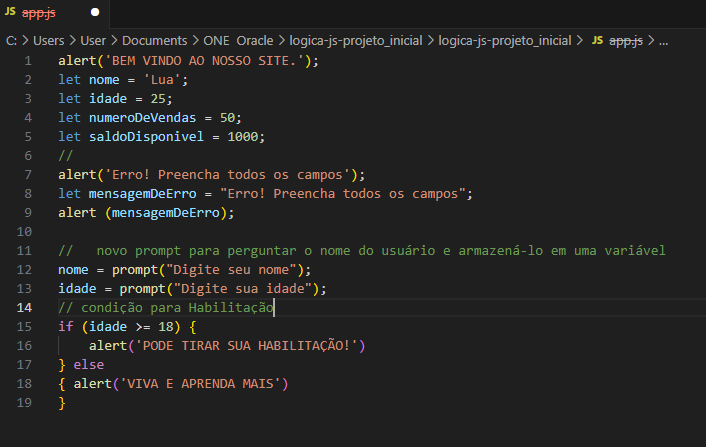Open the Users breadcrumb folder
Screen dimensions: 706x447
click(x=49, y=41)
